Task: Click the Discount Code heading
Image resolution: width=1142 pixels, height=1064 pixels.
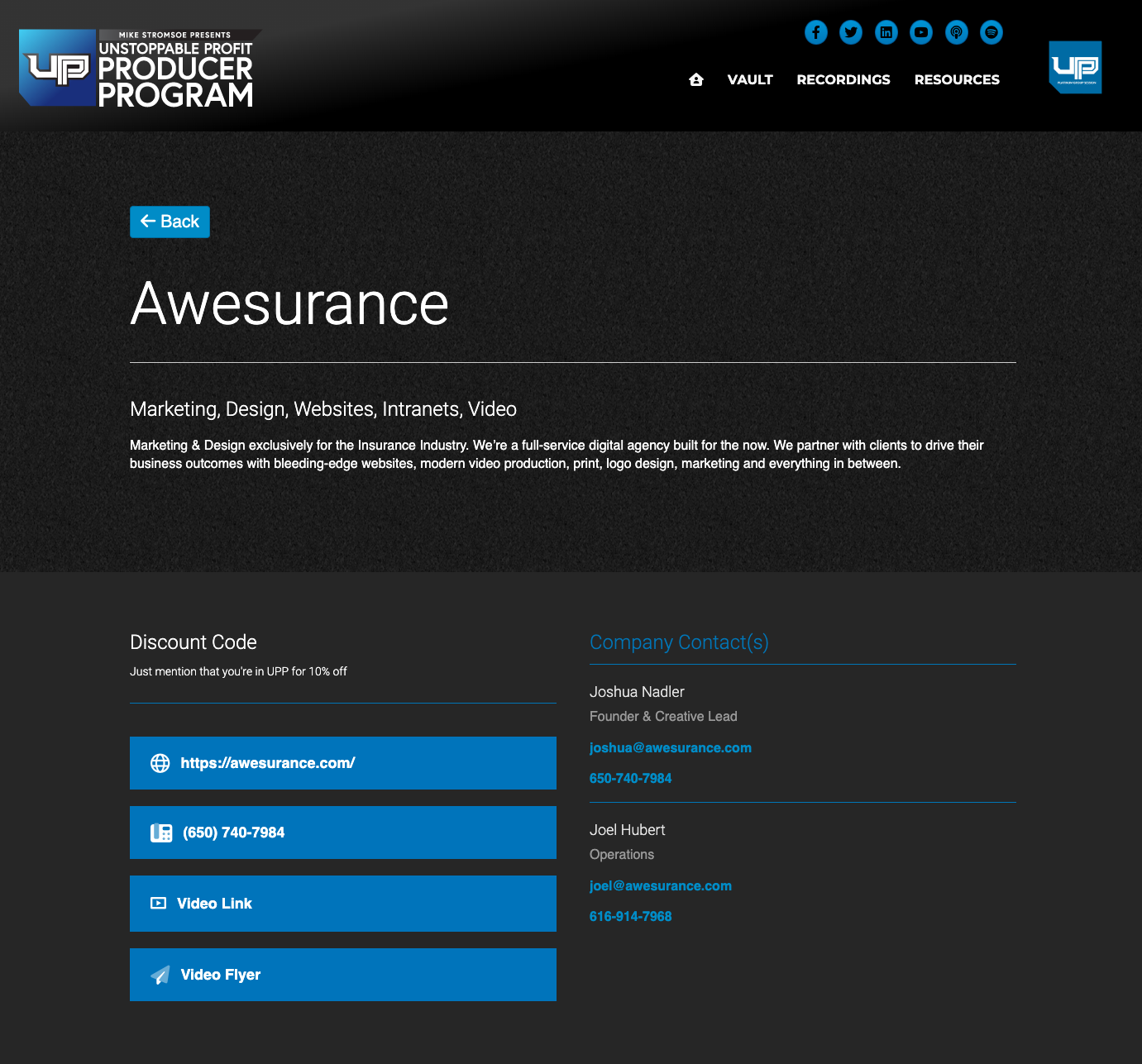Action: coord(194,642)
